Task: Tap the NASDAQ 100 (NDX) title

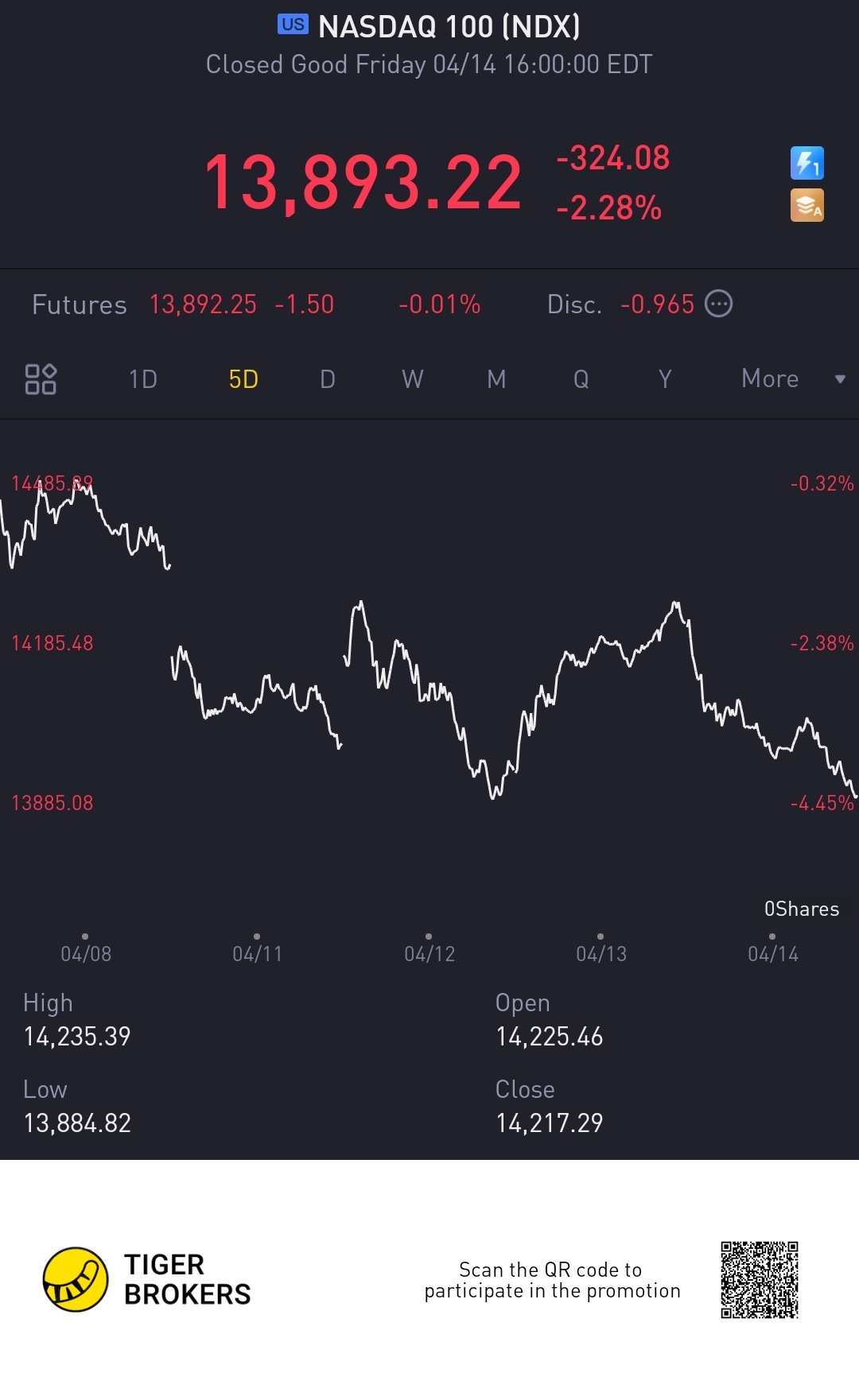Action: coord(449,27)
